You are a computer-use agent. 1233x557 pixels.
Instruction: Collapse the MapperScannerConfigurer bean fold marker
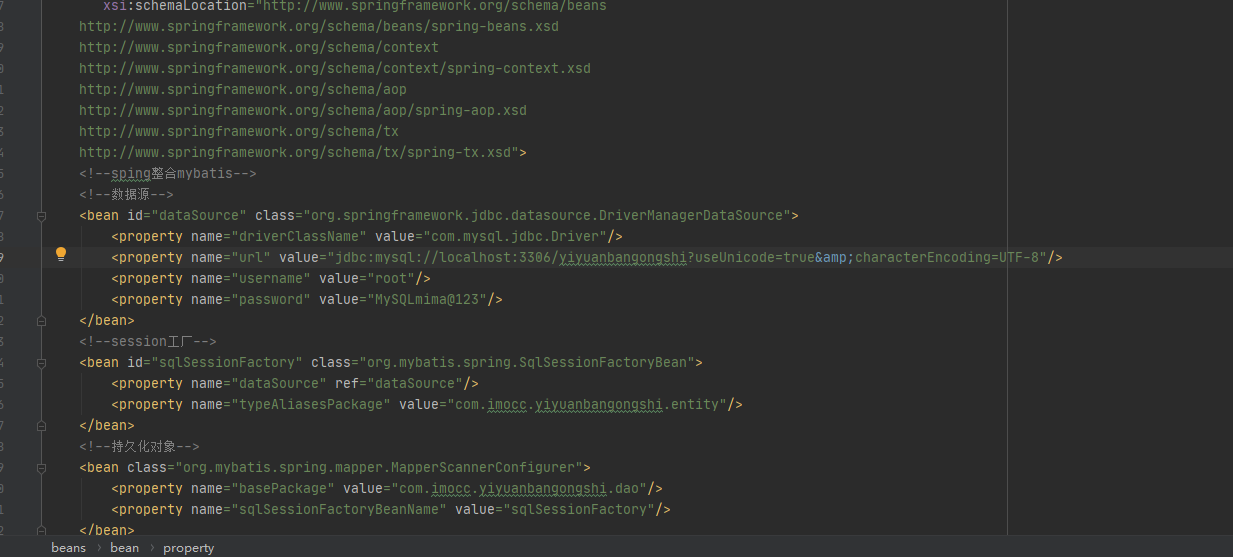(41, 467)
